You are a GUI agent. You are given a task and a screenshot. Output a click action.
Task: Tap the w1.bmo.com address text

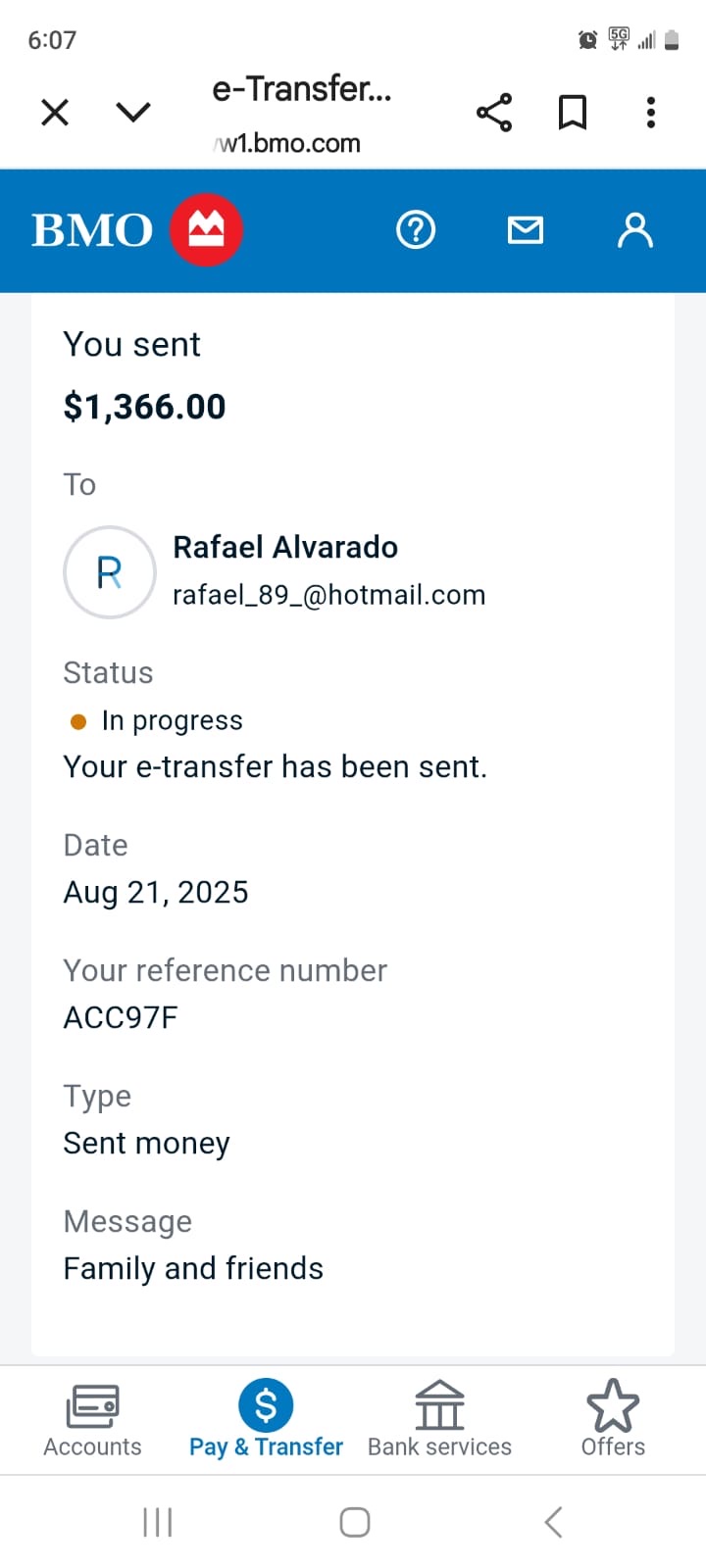288,144
